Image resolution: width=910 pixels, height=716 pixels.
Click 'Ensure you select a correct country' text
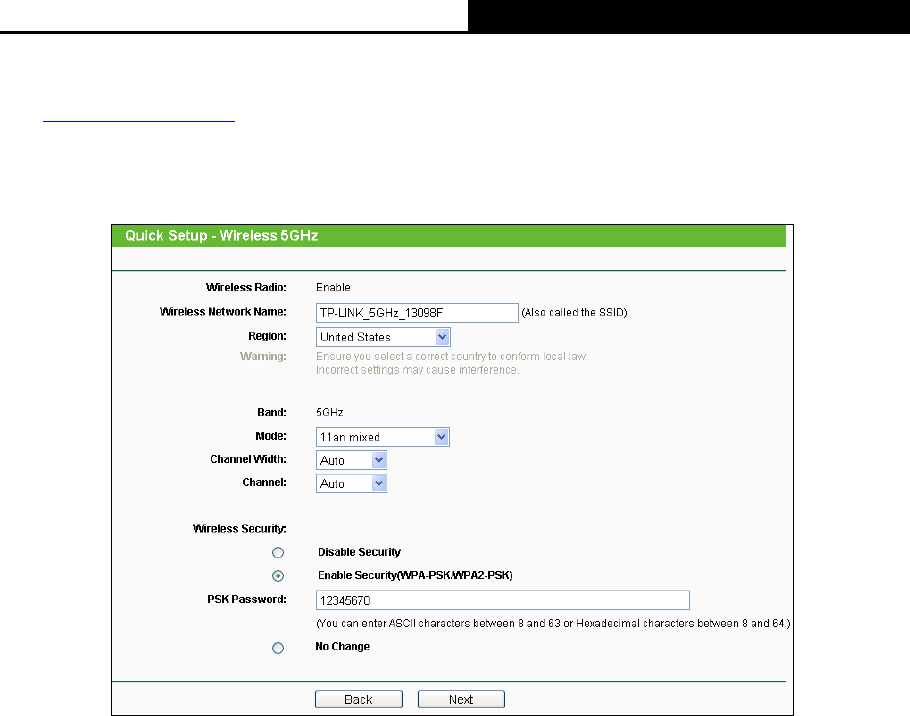coord(452,356)
